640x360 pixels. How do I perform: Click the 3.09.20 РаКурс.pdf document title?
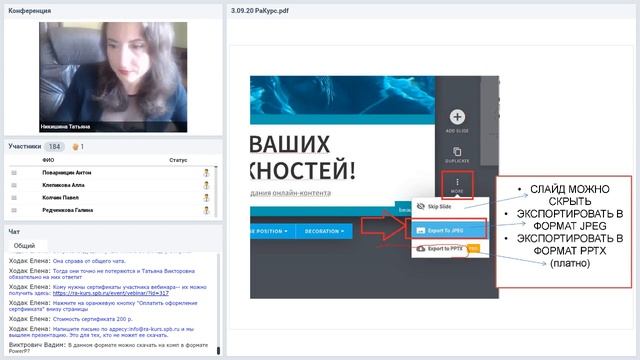(260, 11)
